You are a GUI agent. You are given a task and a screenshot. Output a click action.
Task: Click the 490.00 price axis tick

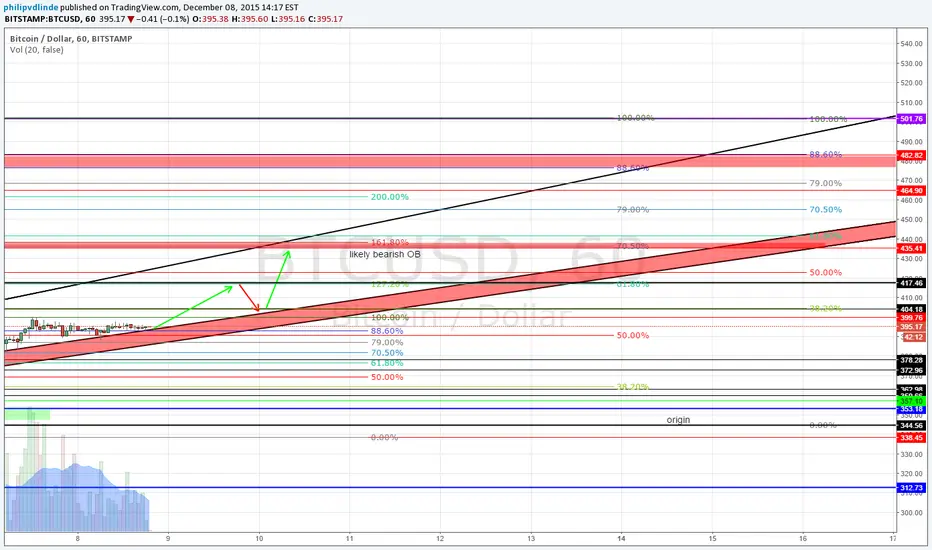pyautogui.click(x=911, y=142)
